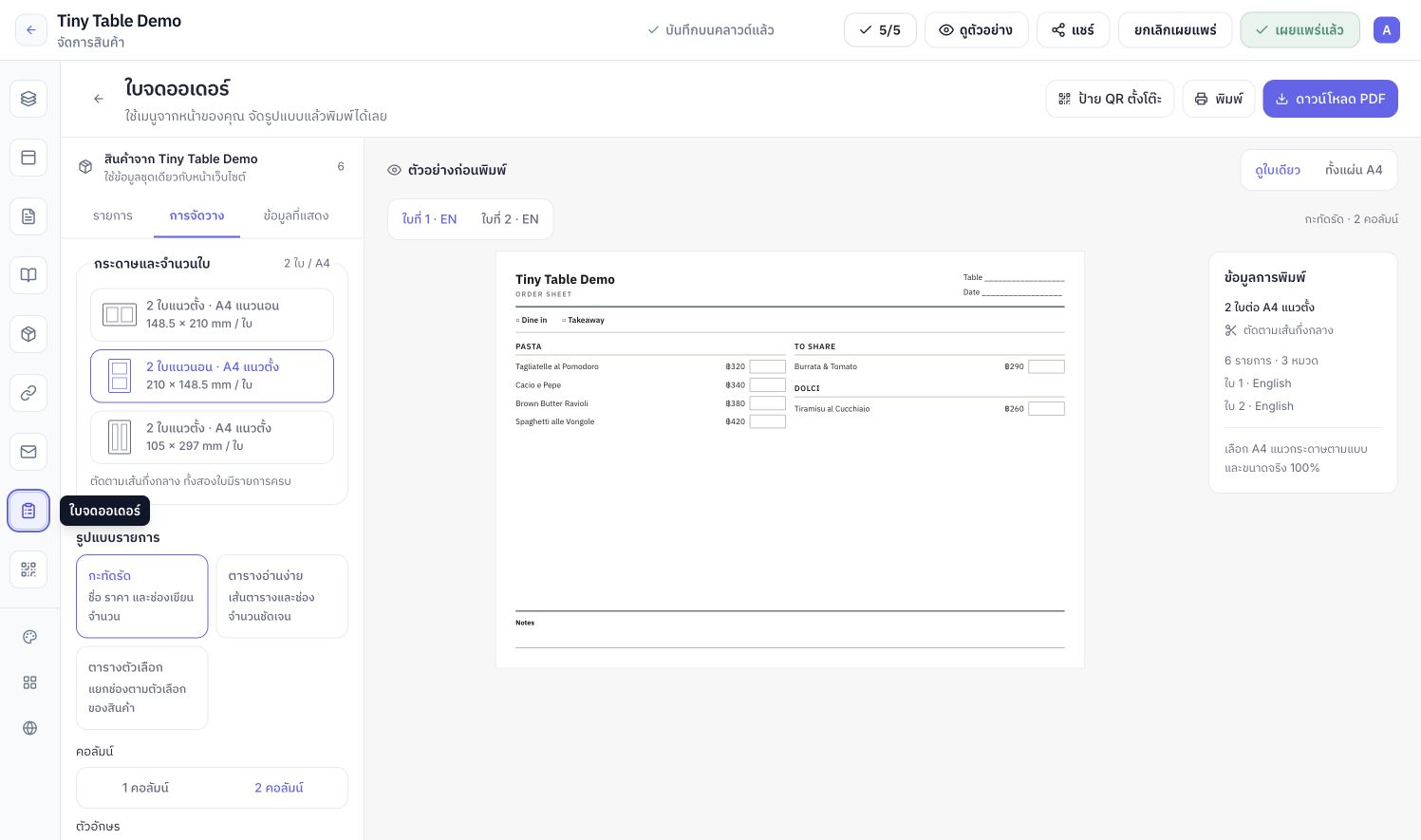
Task: Open the open-book icon in left sidebar
Action: pos(28,275)
